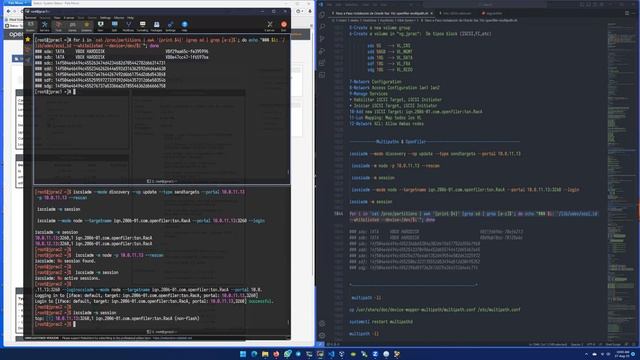The image size is (640, 360).
Task: Open Macros menu in MobaXterm
Action: (x=119, y=18)
